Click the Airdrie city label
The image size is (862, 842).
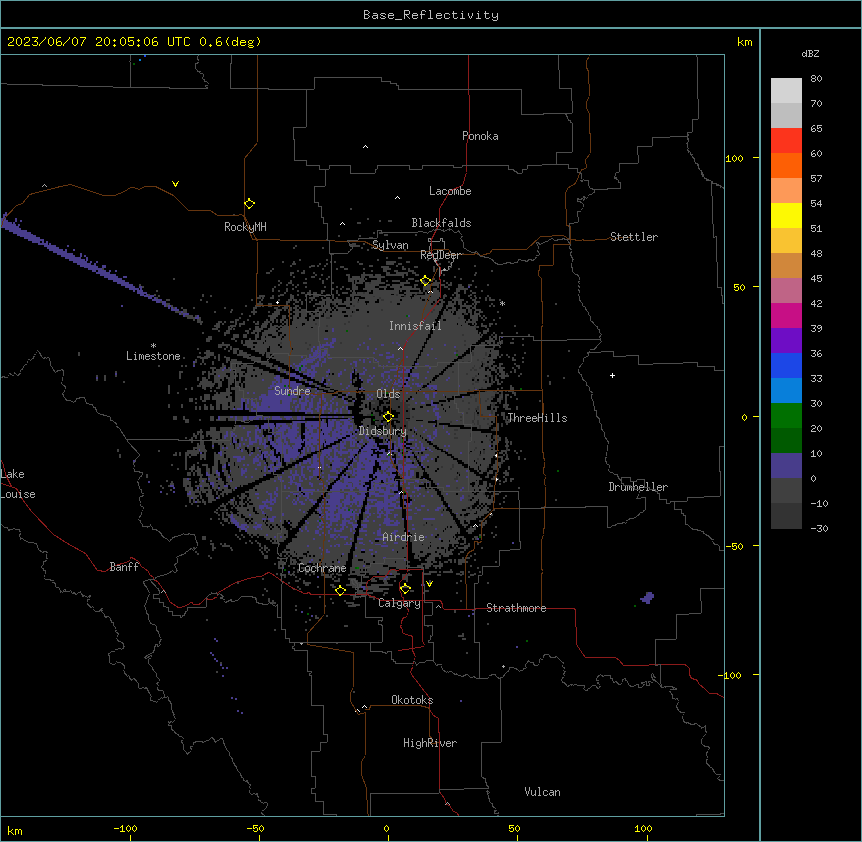coord(403,537)
